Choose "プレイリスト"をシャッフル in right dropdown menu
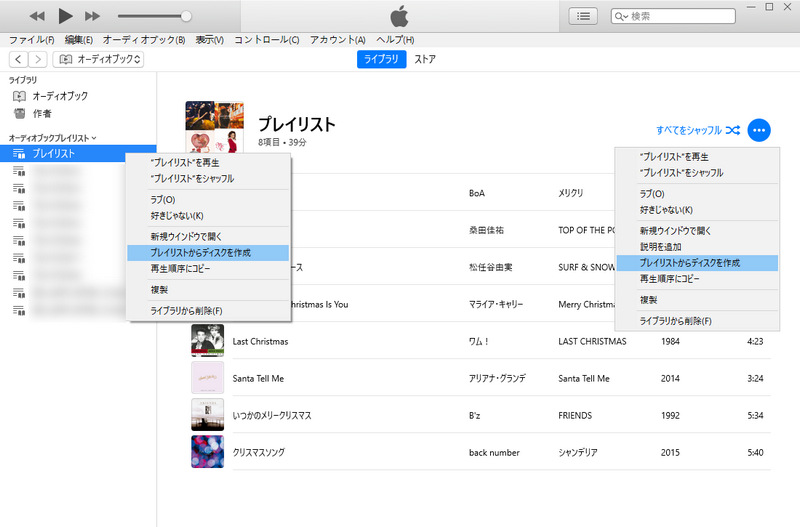Viewport: 800px width, 527px height. (697, 173)
